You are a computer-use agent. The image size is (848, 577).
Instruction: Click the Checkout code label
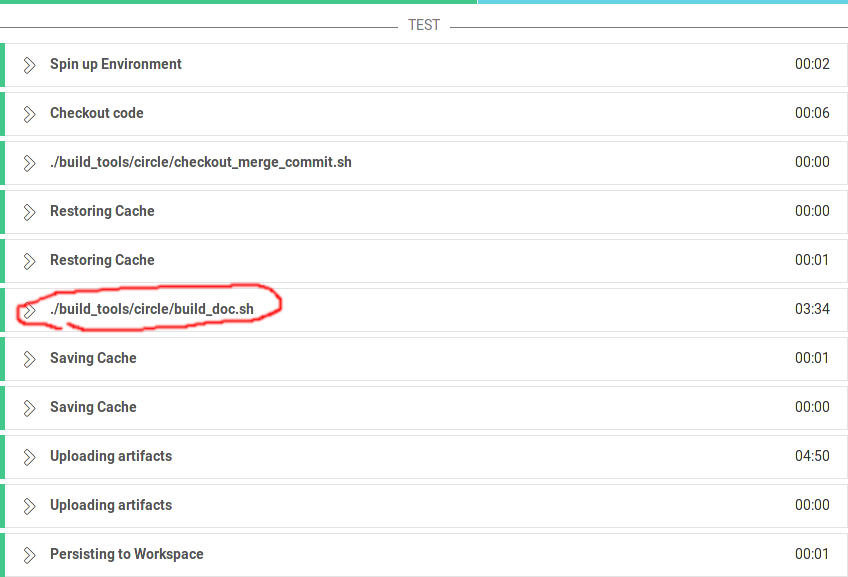(x=97, y=113)
